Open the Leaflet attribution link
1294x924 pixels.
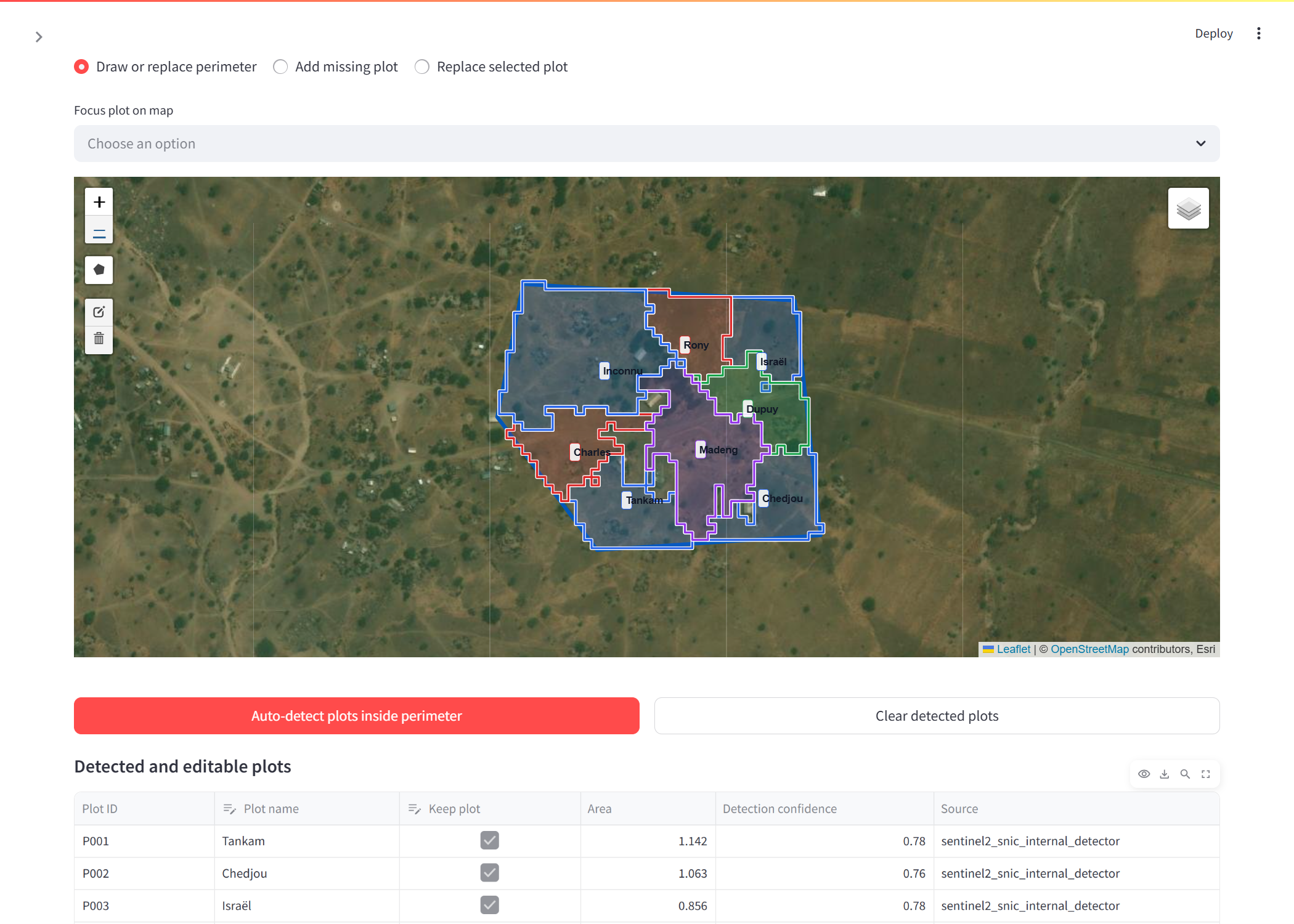tap(1013, 649)
